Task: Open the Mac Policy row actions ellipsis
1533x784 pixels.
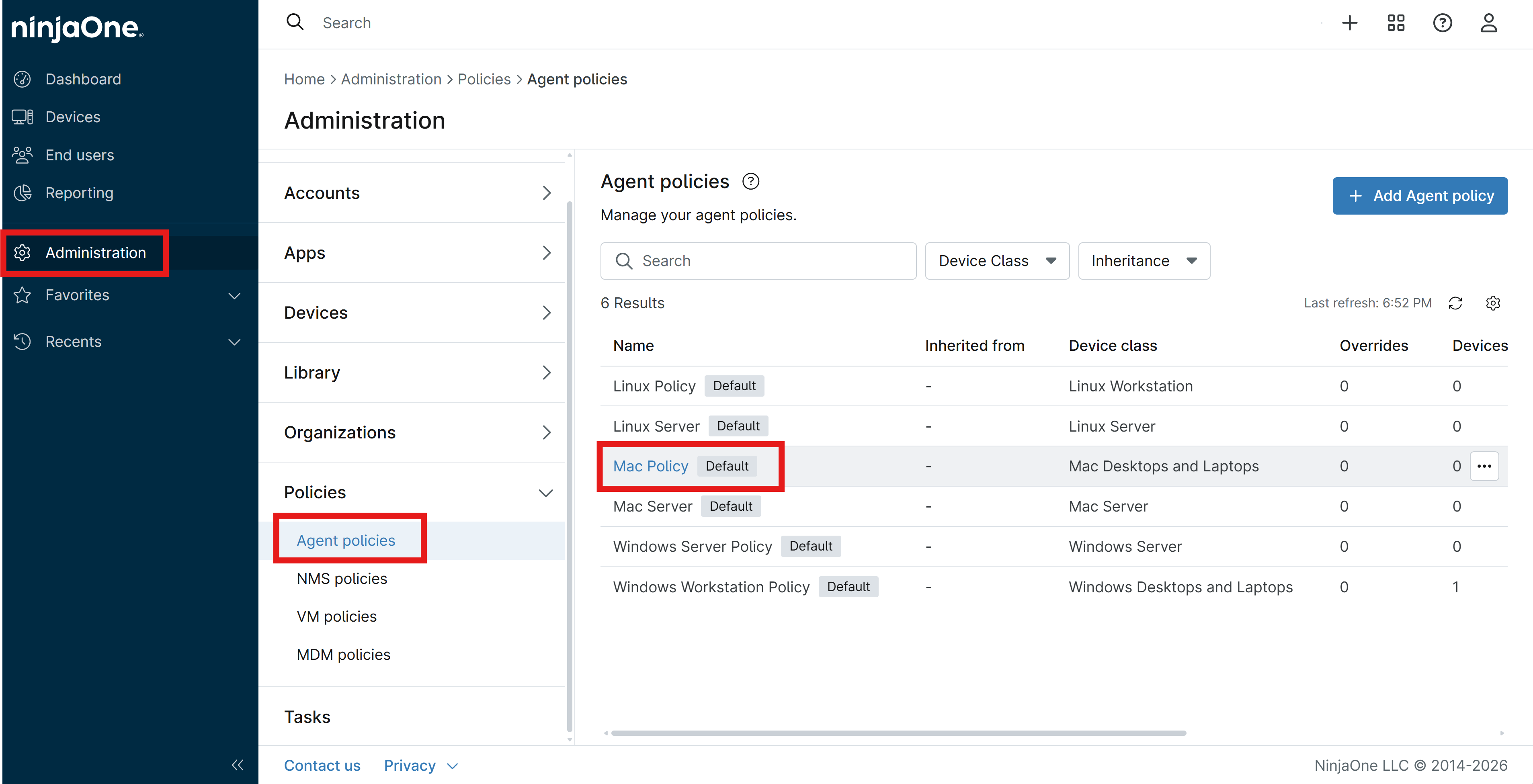Action: click(x=1484, y=466)
